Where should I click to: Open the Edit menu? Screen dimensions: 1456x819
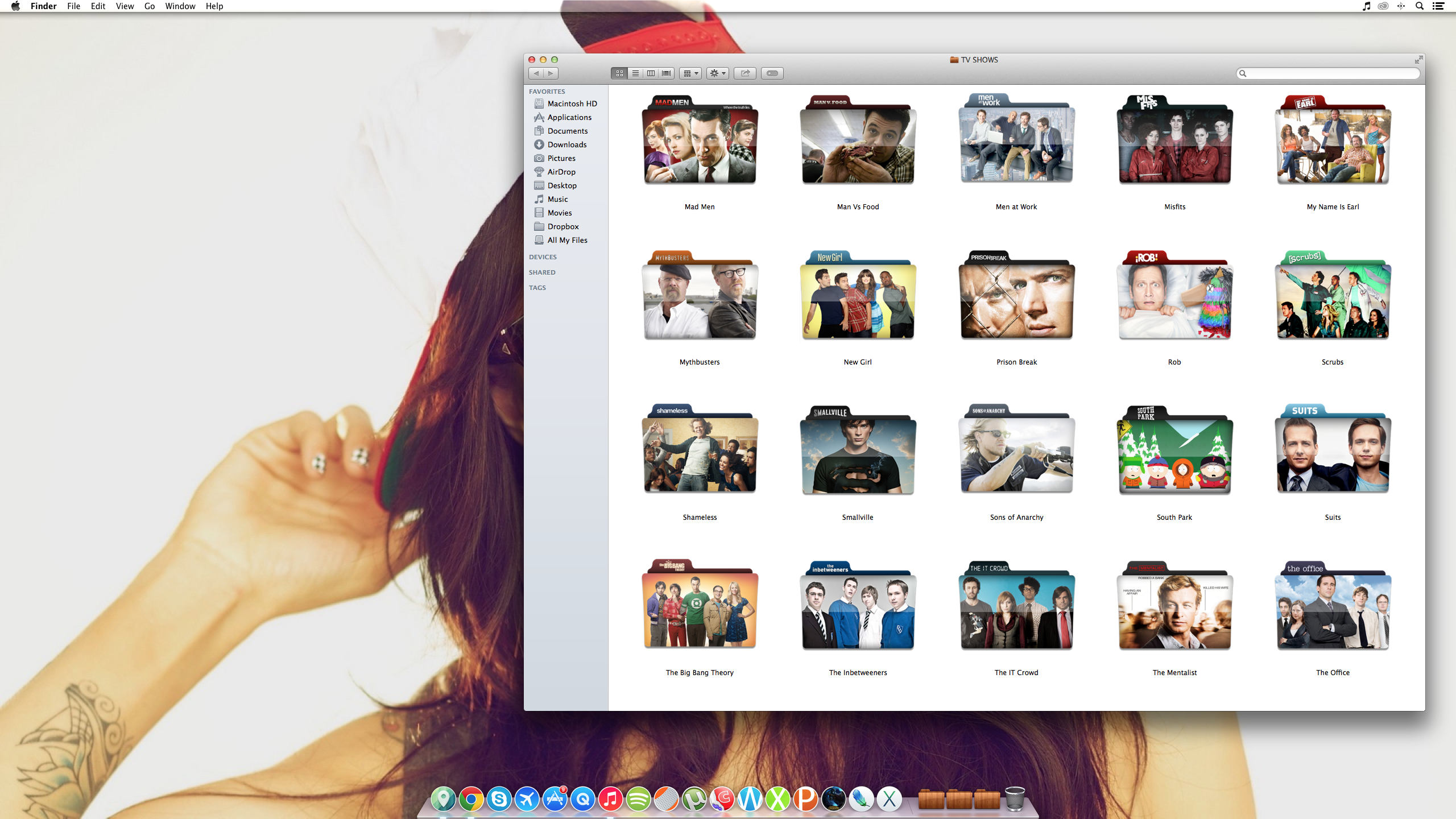tap(98, 6)
